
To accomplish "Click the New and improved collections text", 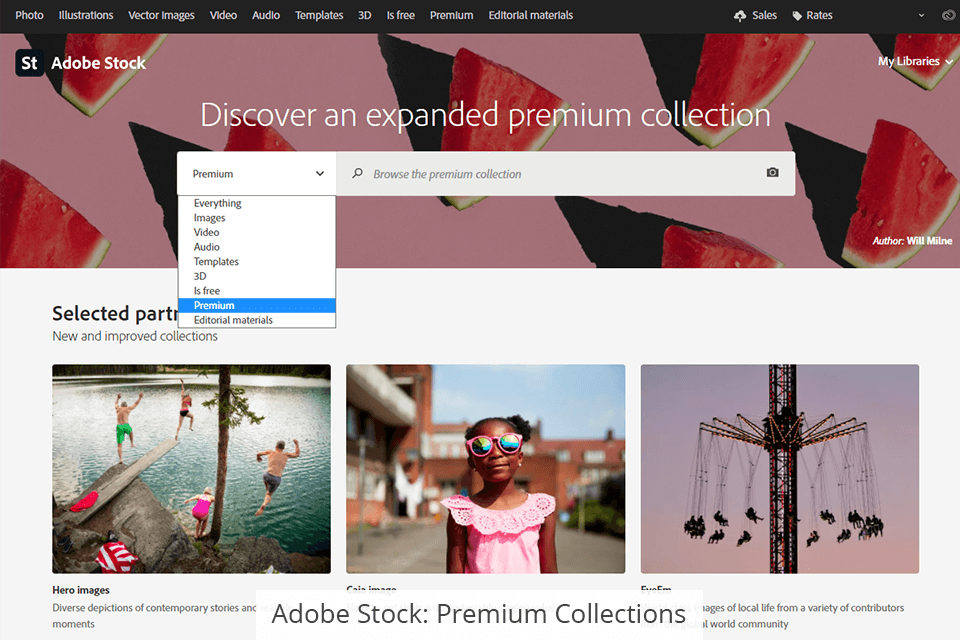I will point(135,336).
